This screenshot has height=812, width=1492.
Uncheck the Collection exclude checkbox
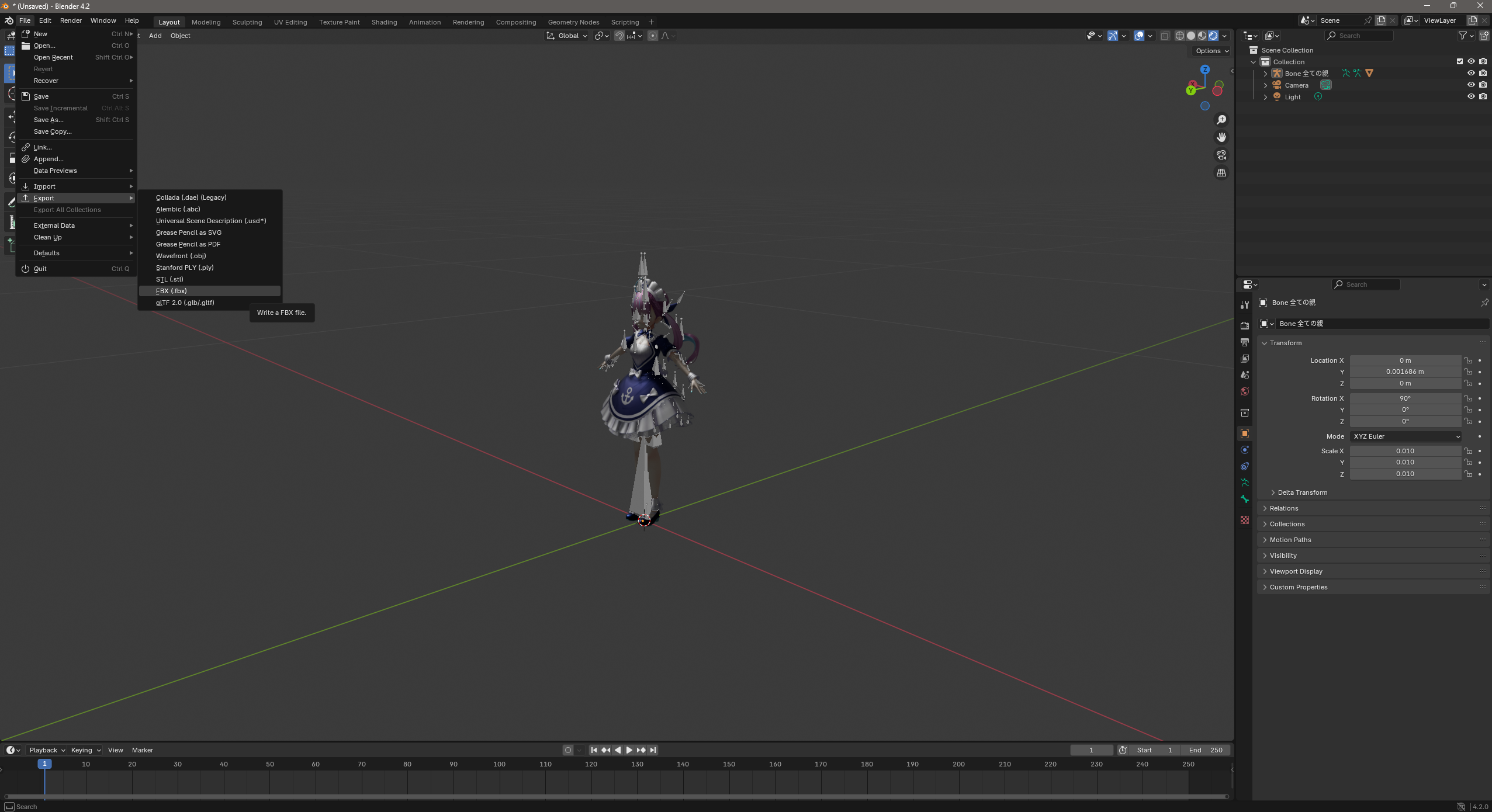click(1460, 62)
